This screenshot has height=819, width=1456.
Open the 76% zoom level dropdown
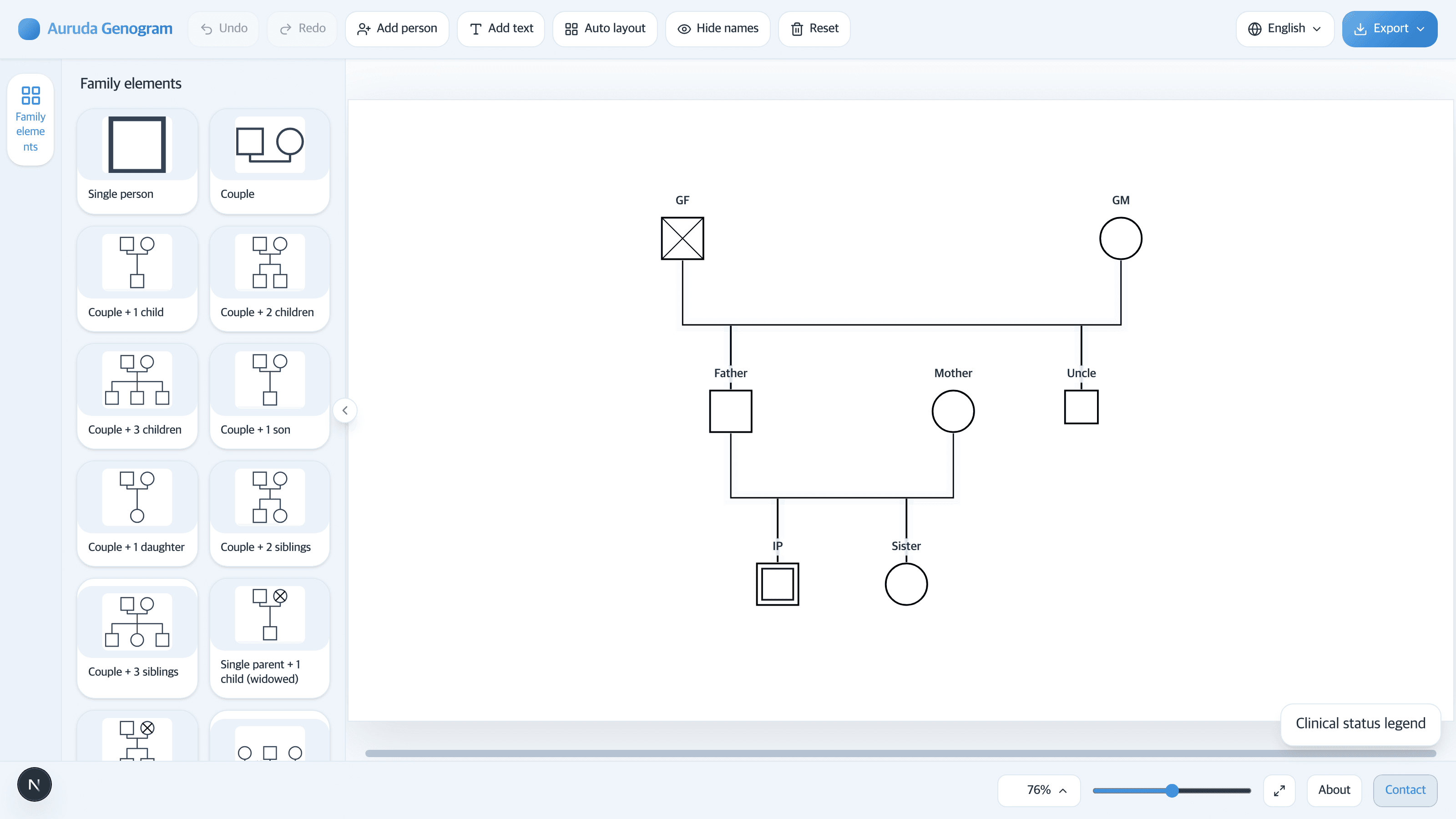point(1039,790)
